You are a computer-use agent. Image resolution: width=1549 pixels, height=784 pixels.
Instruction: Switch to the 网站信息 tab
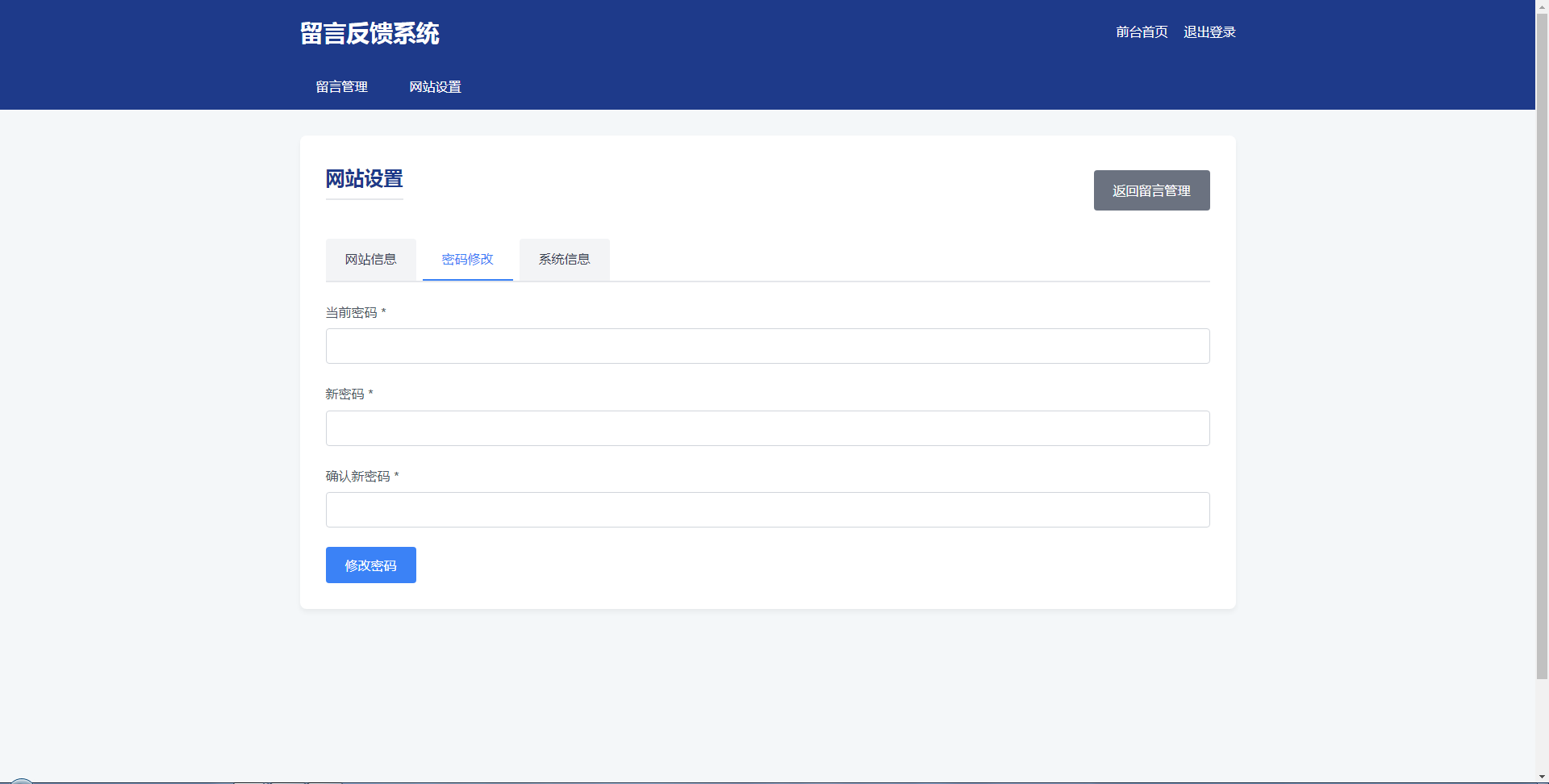[x=370, y=260]
